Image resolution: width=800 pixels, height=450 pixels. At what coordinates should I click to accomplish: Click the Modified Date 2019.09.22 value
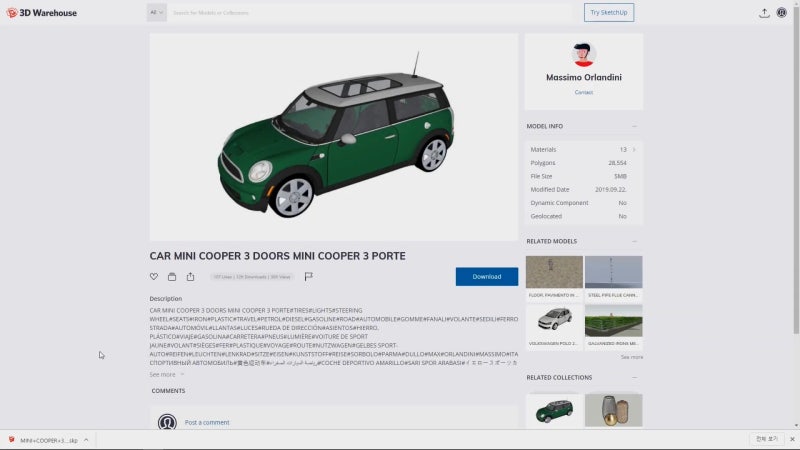[x=611, y=189]
